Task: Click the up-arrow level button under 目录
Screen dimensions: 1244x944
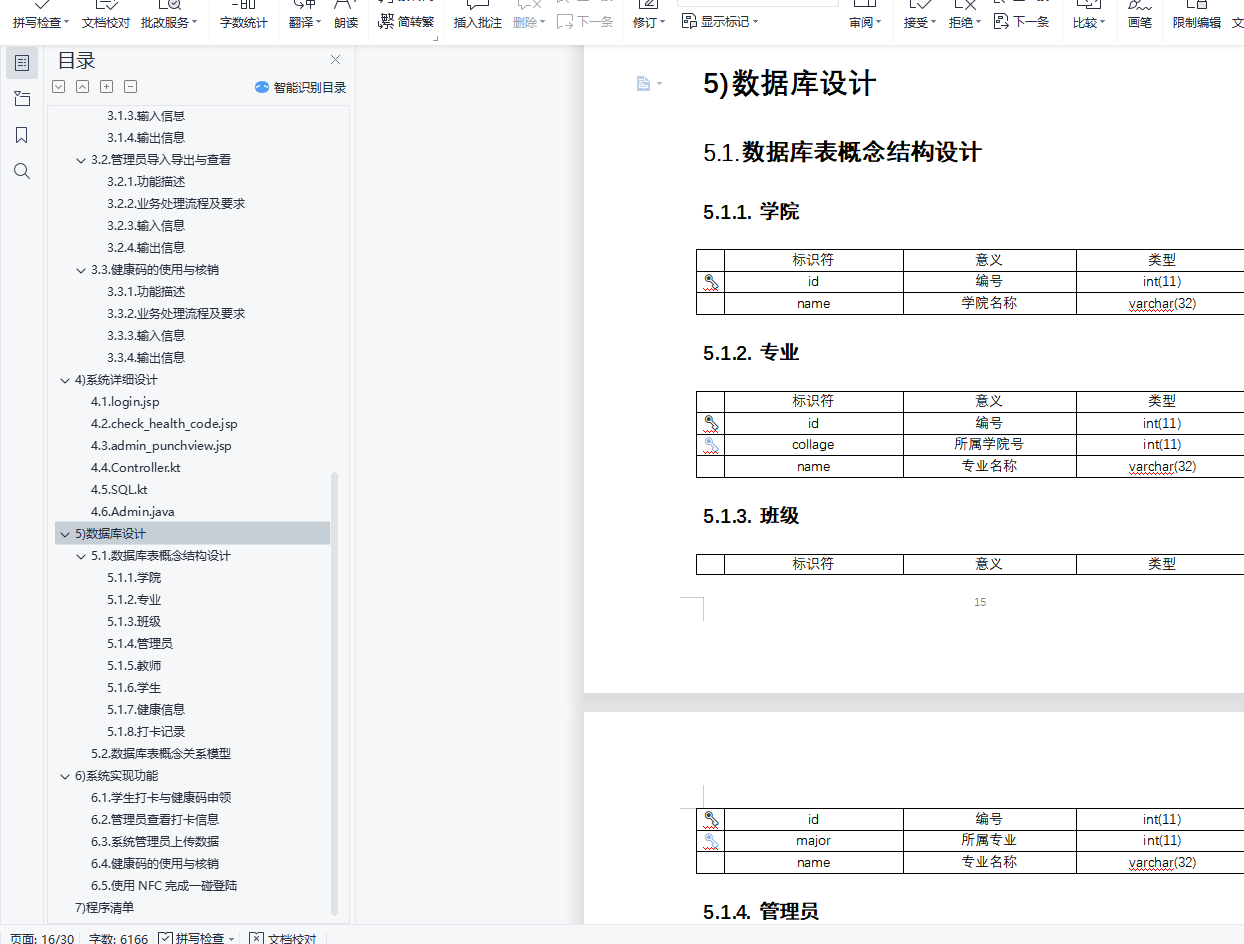Action: [x=82, y=87]
